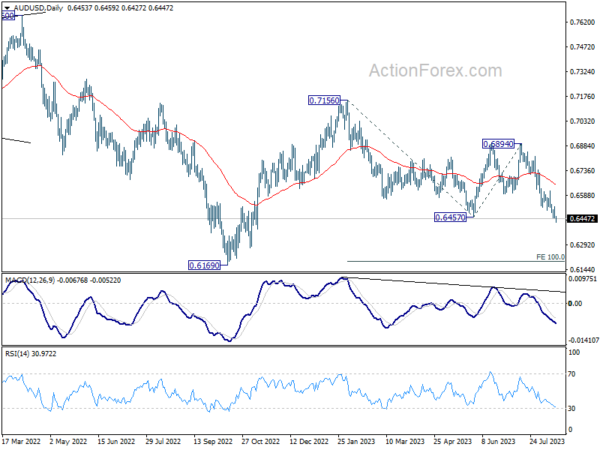Select the FE 100.0 projection line label

coord(550,257)
